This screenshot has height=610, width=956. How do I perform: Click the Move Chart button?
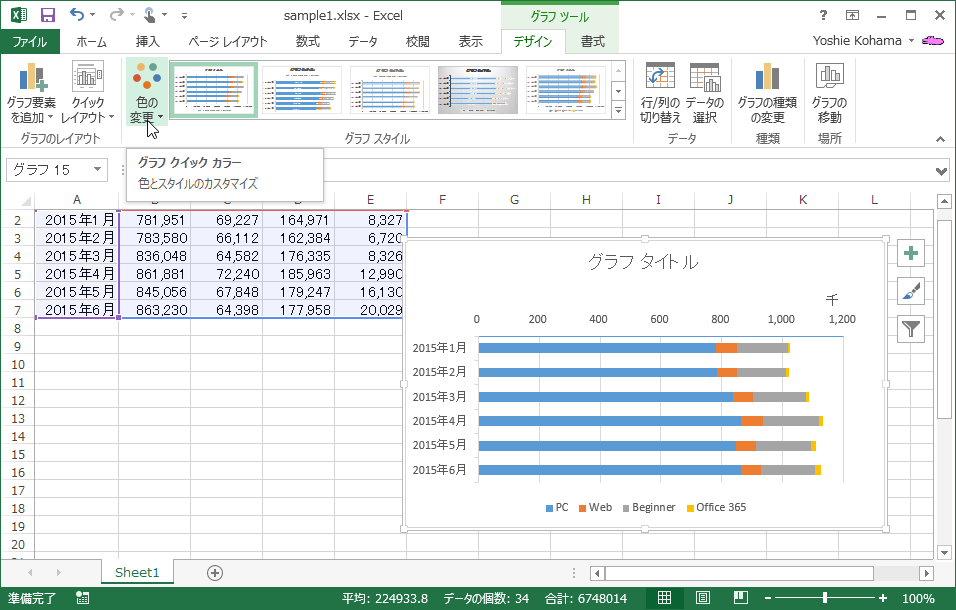pos(829,93)
